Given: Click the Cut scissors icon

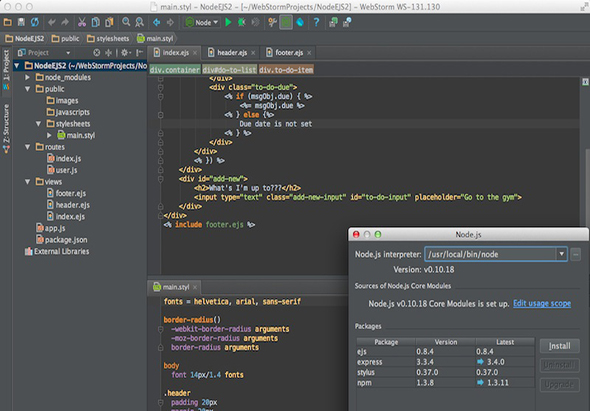Looking at the screenshot, I should tap(82, 23).
